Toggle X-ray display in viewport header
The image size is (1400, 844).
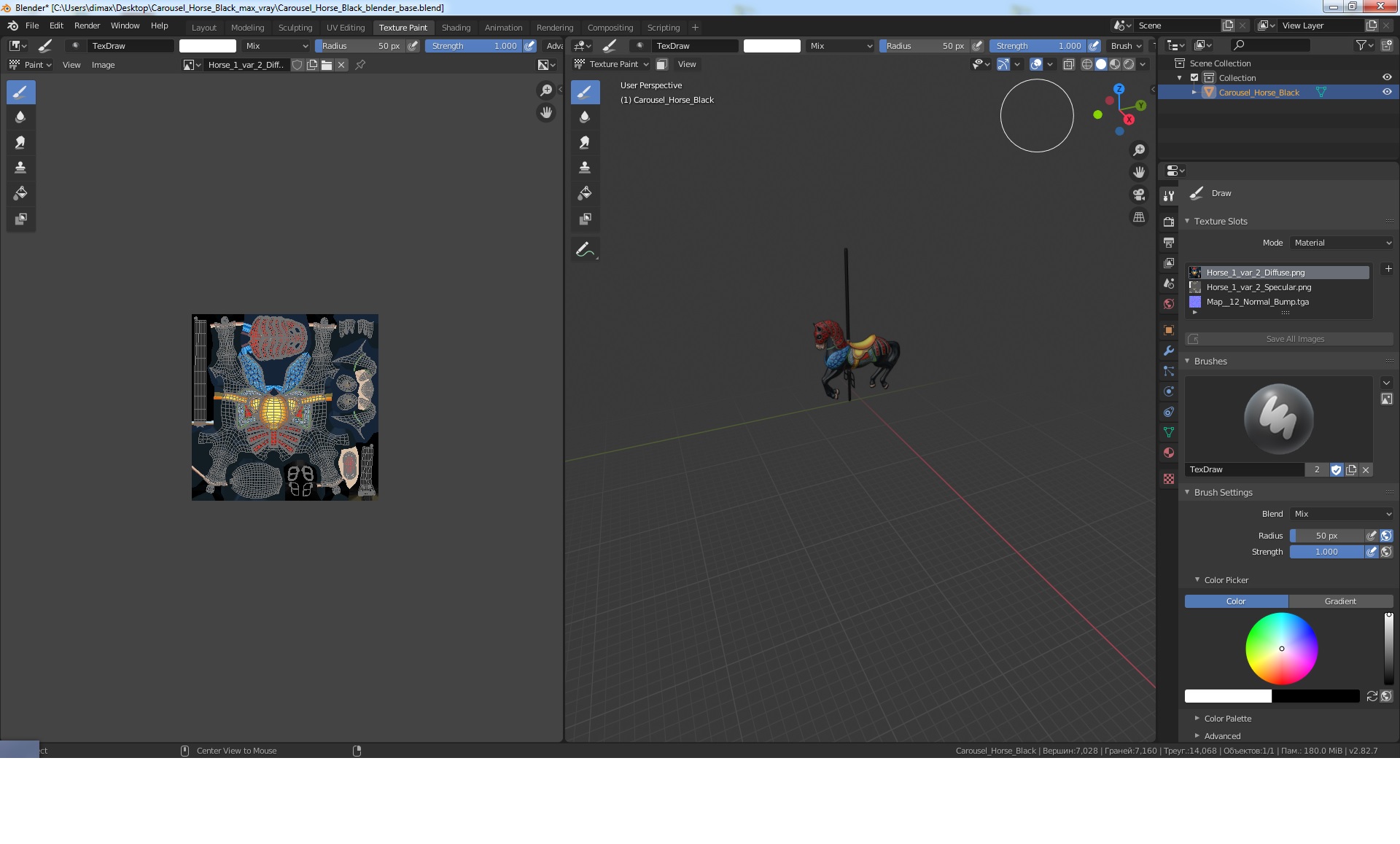[1068, 64]
